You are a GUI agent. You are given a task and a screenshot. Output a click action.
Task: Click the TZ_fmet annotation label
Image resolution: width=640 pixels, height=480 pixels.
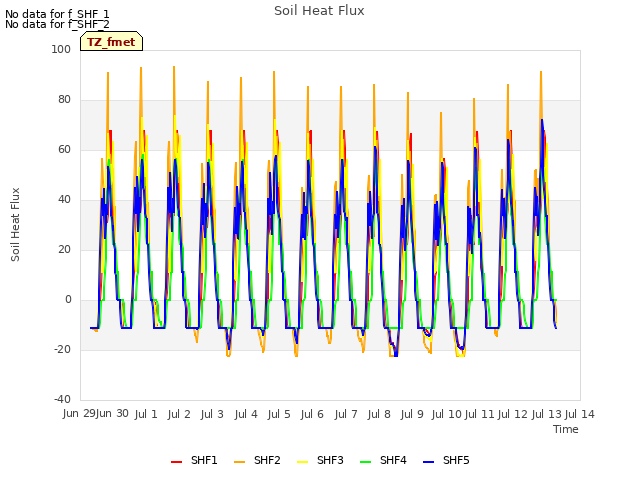click(111, 42)
